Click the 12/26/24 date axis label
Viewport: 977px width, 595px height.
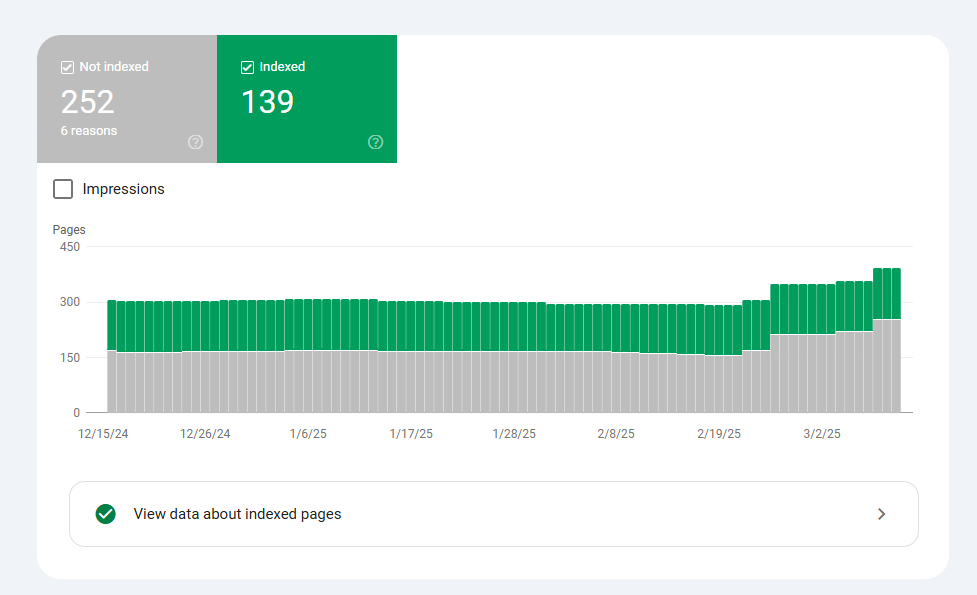(x=205, y=434)
